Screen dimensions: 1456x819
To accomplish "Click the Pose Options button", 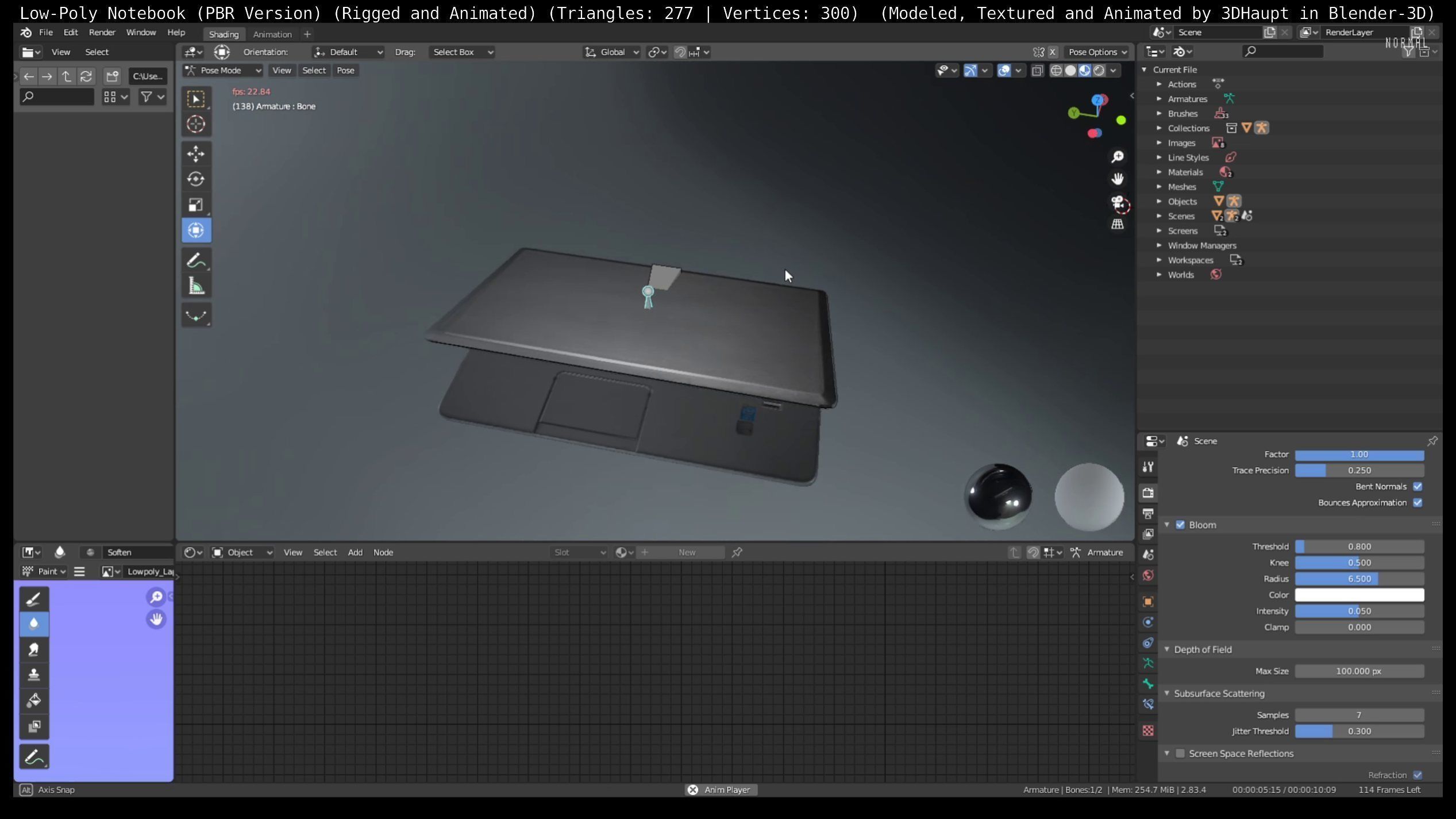I will [x=1097, y=52].
